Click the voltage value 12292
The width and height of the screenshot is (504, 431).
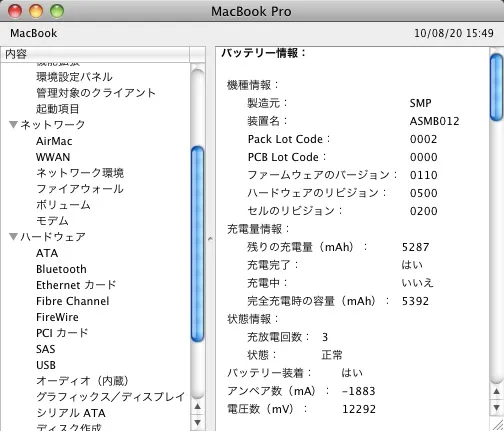tap(359, 409)
